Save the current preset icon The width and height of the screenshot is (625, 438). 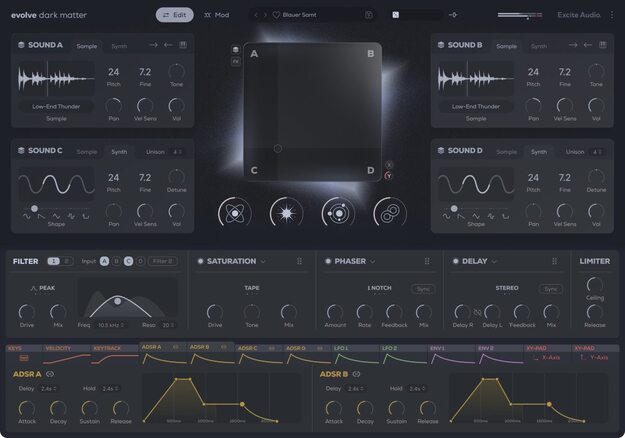coord(369,15)
